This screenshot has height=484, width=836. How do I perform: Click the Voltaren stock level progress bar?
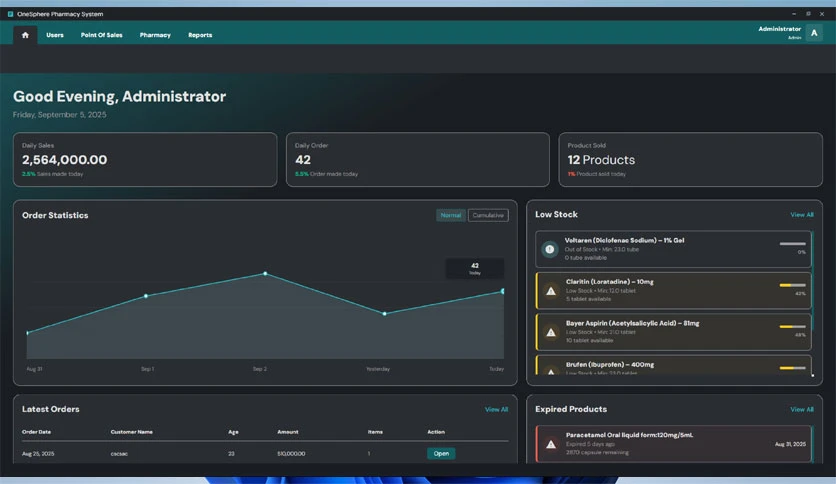[792, 244]
